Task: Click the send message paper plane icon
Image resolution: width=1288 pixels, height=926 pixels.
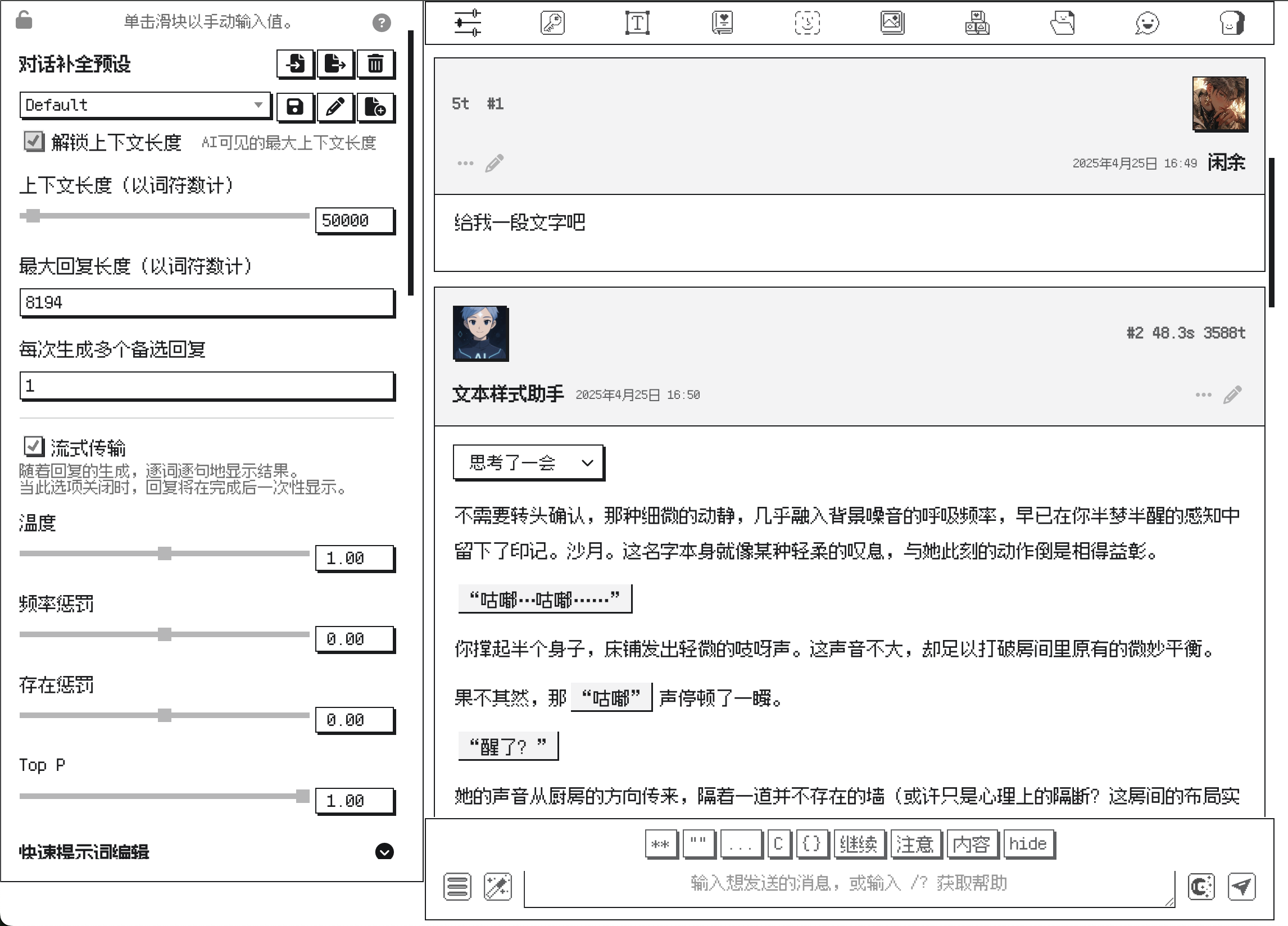Action: point(1241,886)
